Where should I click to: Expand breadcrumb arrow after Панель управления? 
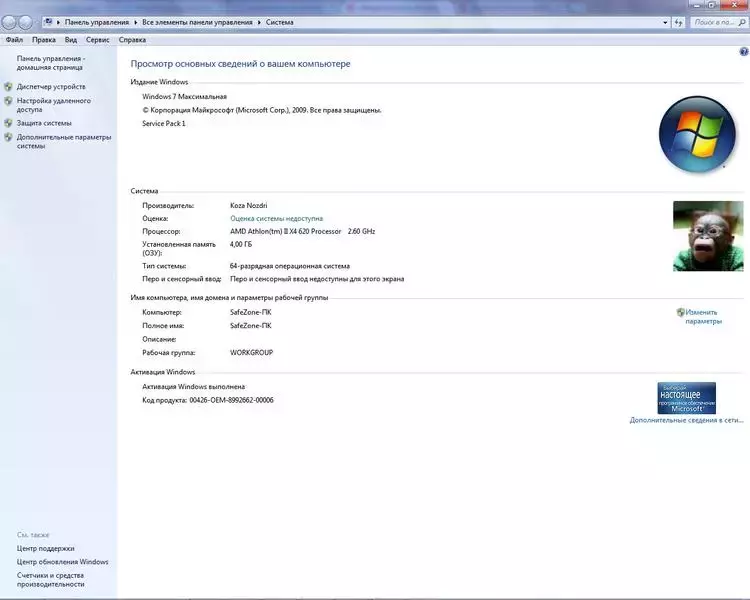[x=135, y=22]
